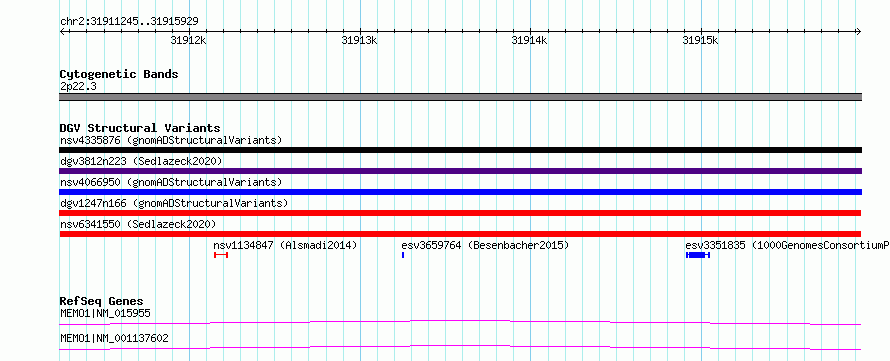
Task: Click the tiny blue esv3659764 variant marker
Action: coord(403,255)
